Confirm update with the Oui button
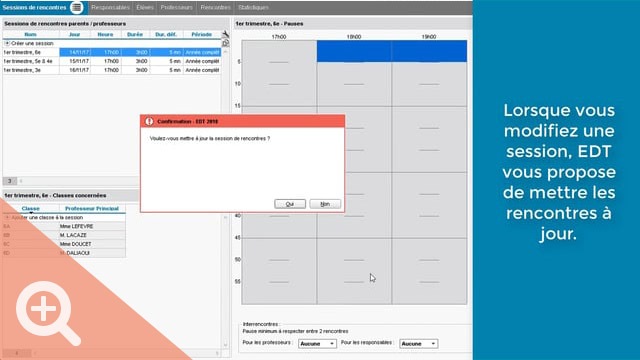The height and width of the screenshot is (360, 640). pyautogui.click(x=290, y=204)
